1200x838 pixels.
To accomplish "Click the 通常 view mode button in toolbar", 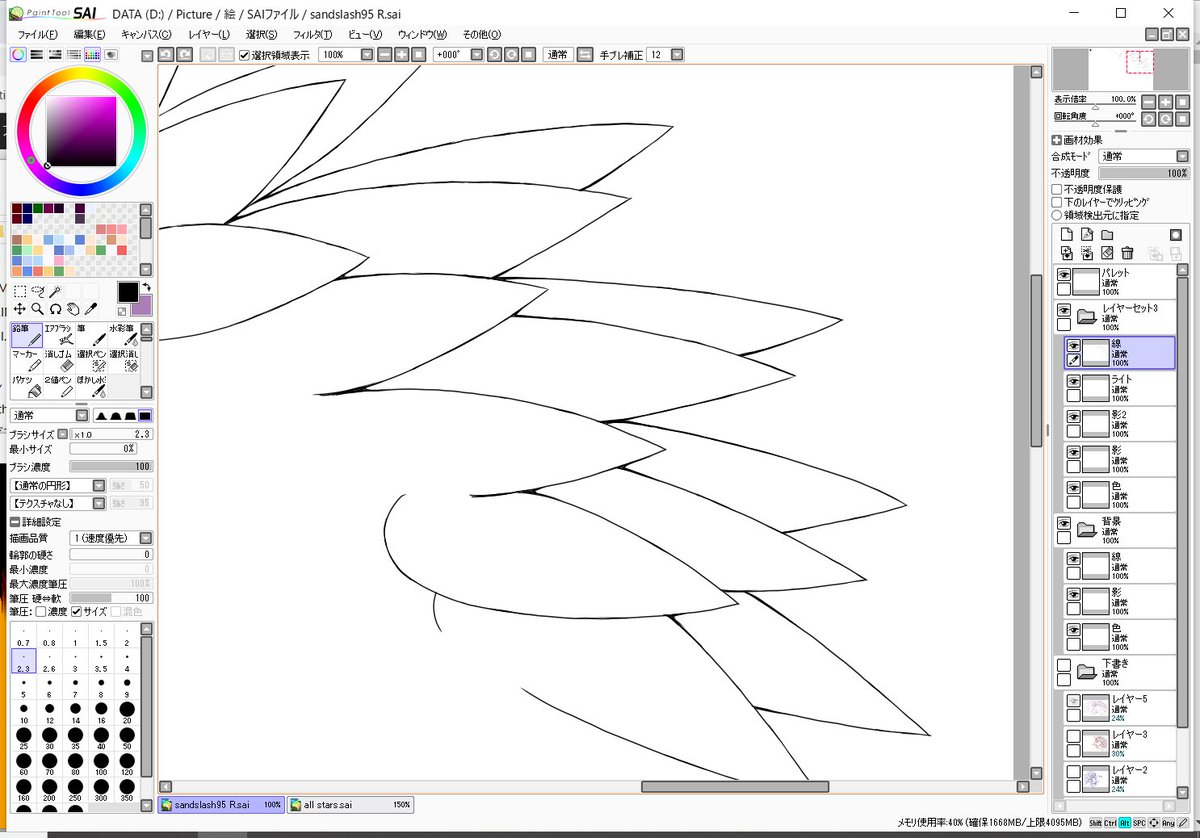I will pyautogui.click(x=557, y=55).
